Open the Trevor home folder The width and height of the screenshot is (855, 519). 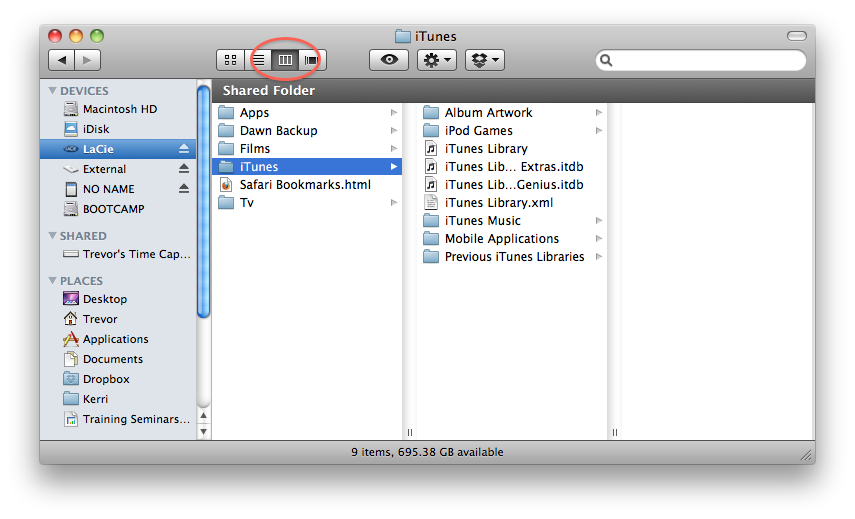coord(118,319)
